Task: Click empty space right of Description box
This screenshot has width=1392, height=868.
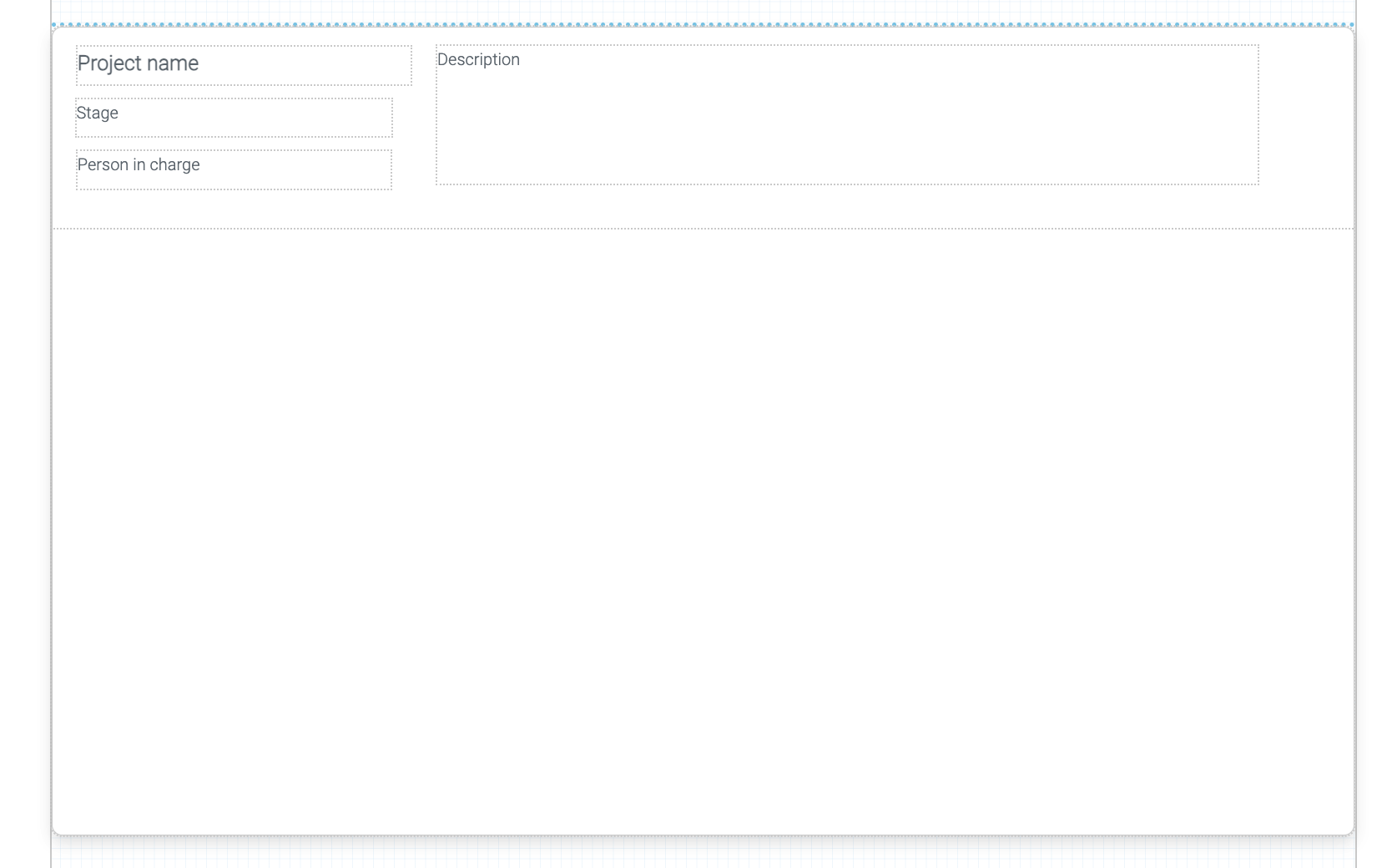Action: click(x=1305, y=115)
